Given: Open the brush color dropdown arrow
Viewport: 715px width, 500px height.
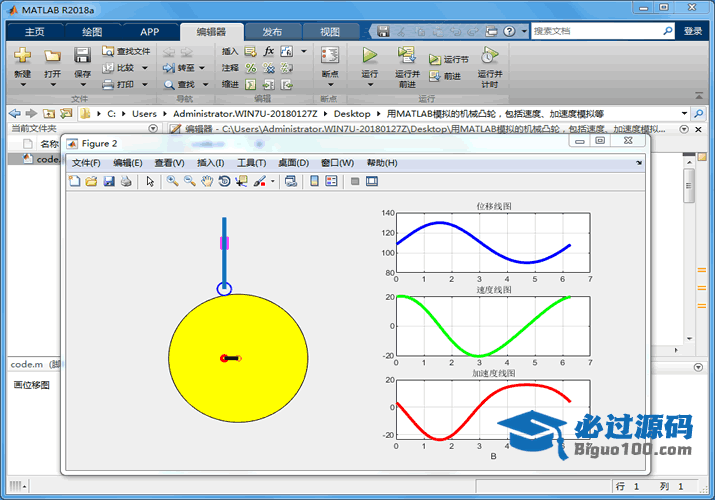Looking at the screenshot, I should pos(273,181).
